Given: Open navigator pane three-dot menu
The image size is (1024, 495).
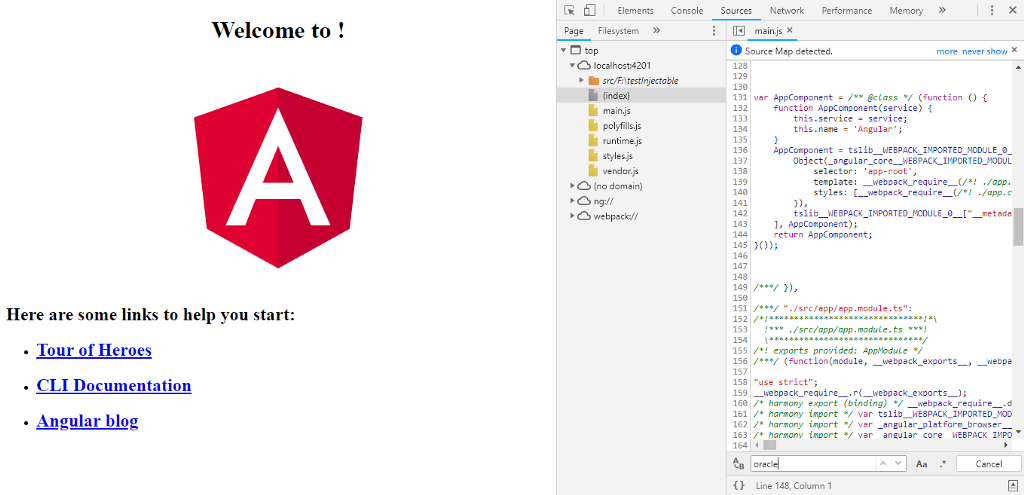Looking at the screenshot, I should click(x=714, y=31).
